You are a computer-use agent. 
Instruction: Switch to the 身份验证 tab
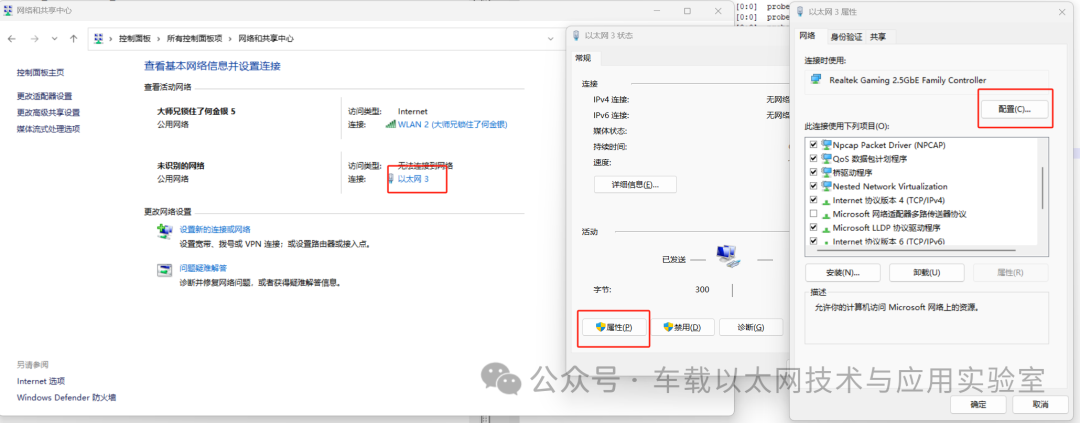click(847, 37)
